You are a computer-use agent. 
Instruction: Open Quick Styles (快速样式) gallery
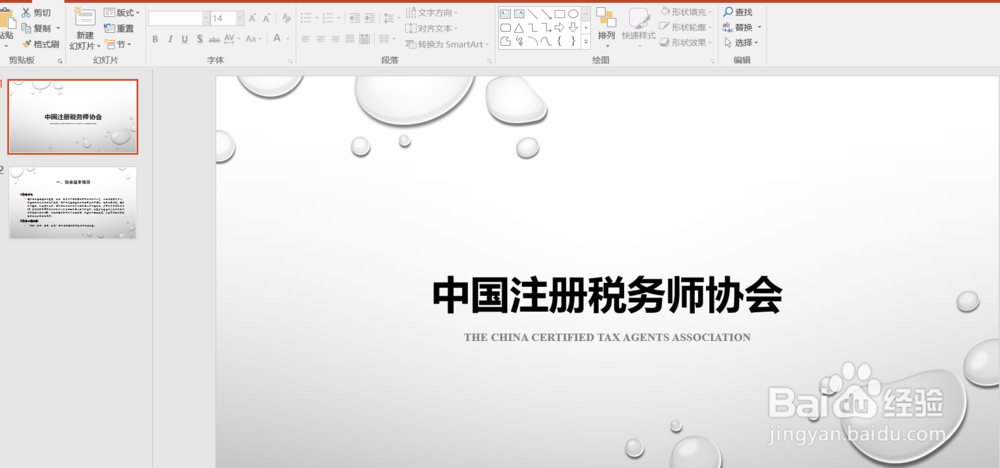click(x=638, y=28)
